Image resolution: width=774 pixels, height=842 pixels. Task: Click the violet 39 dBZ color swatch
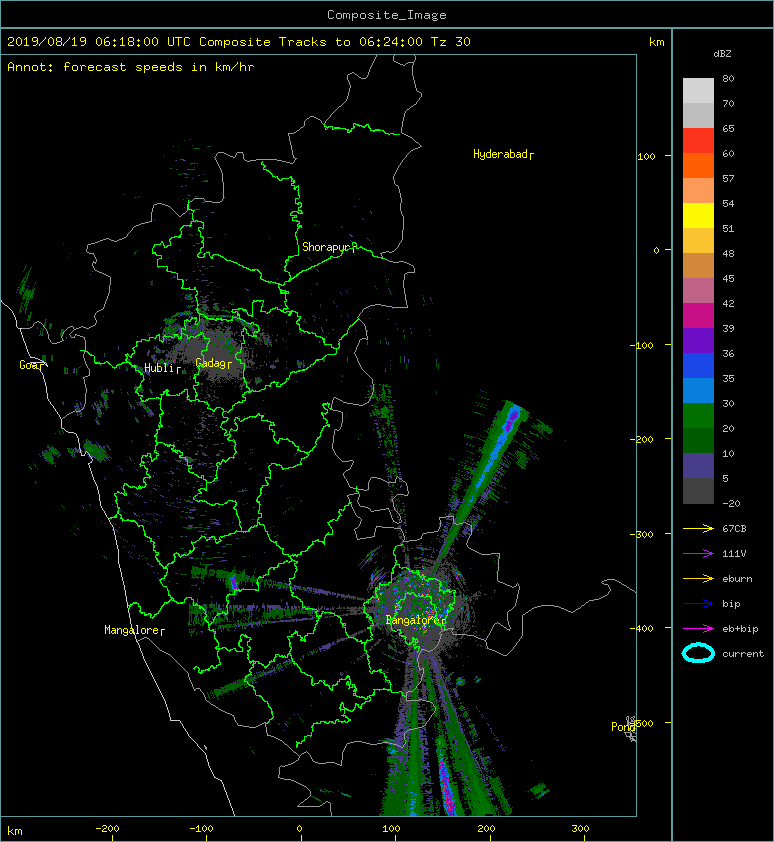tap(698, 340)
